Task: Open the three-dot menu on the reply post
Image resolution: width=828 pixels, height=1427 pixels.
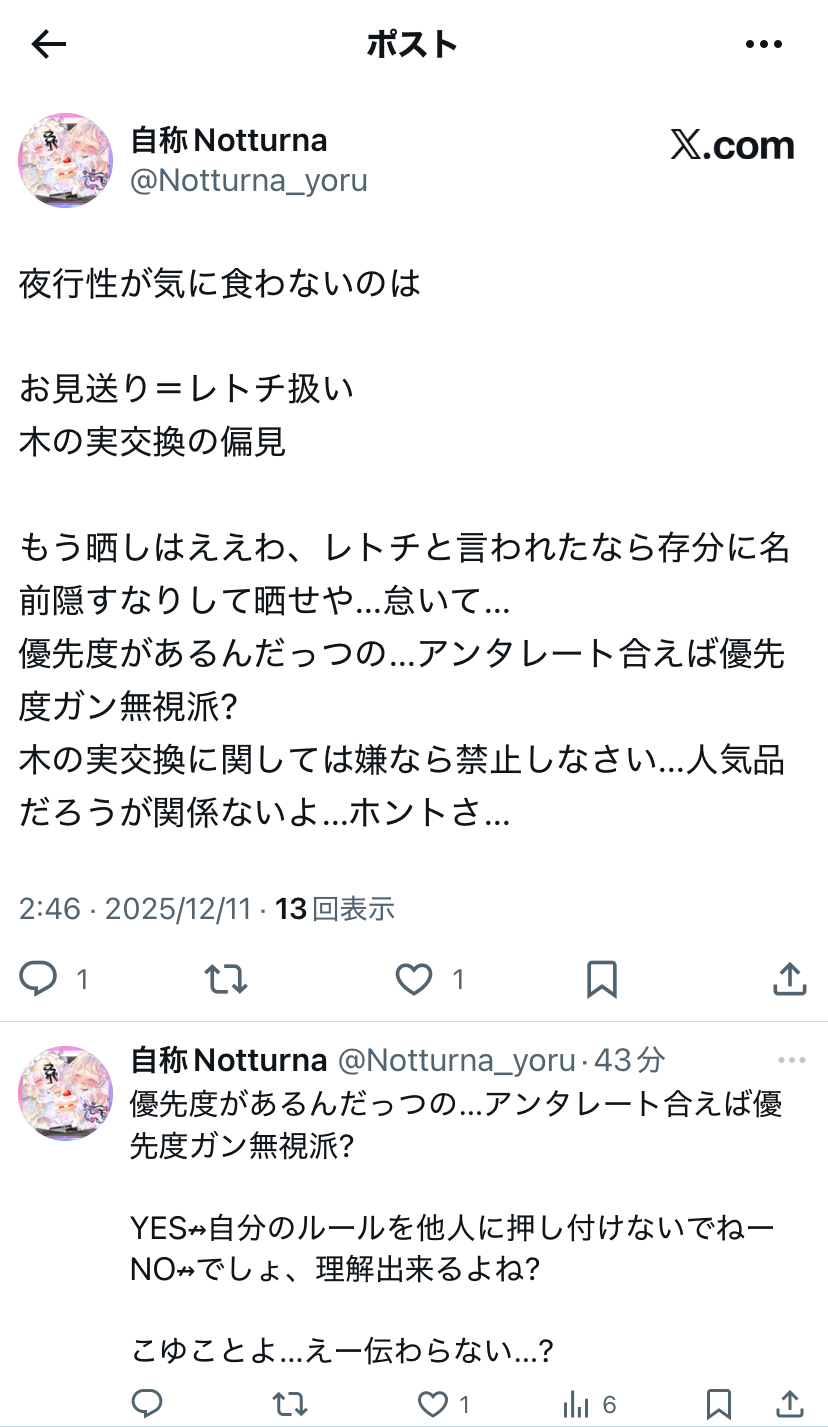Action: (791, 1060)
